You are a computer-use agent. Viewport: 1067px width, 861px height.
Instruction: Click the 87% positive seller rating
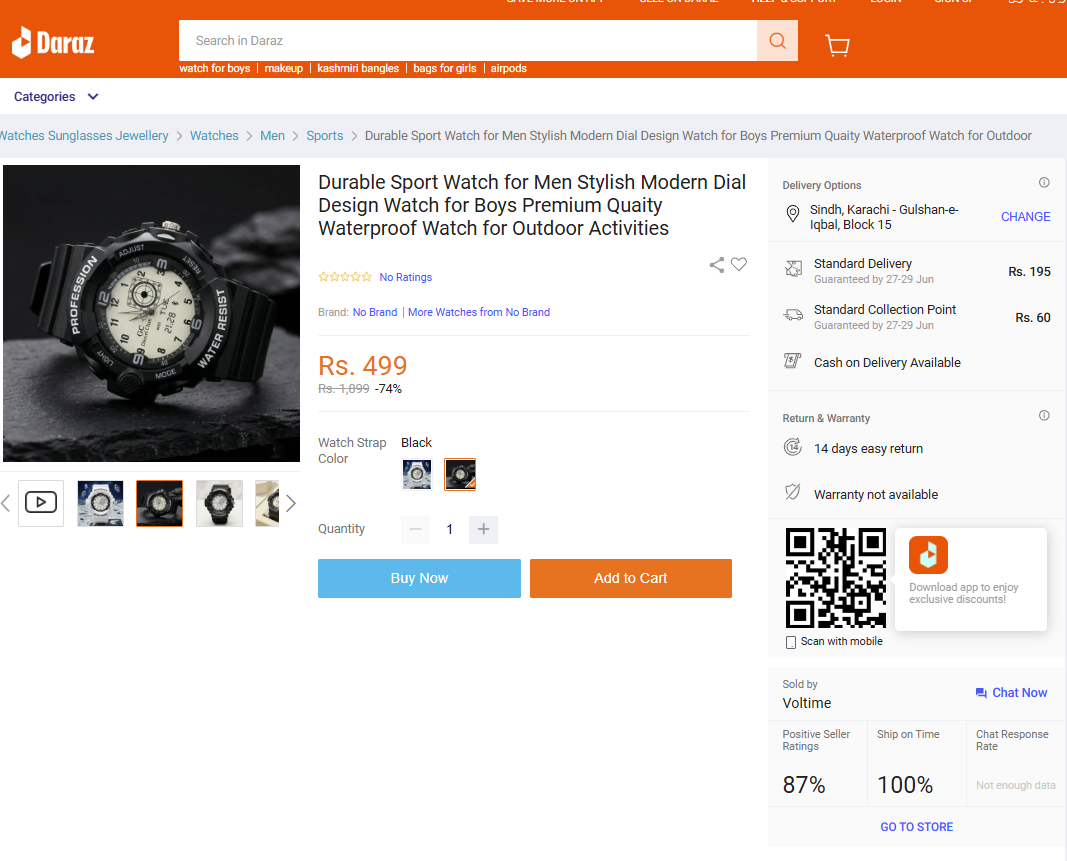(804, 785)
